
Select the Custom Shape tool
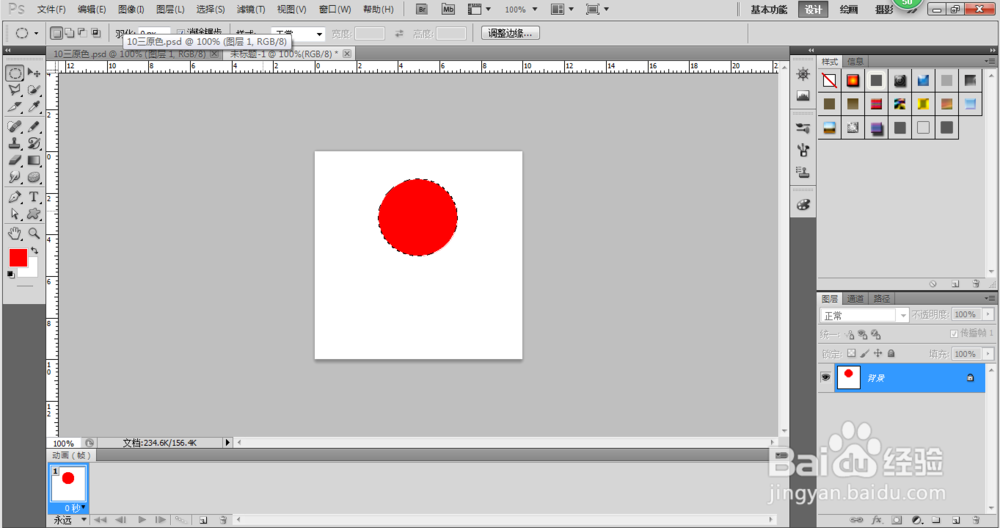click(x=34, y=214)
